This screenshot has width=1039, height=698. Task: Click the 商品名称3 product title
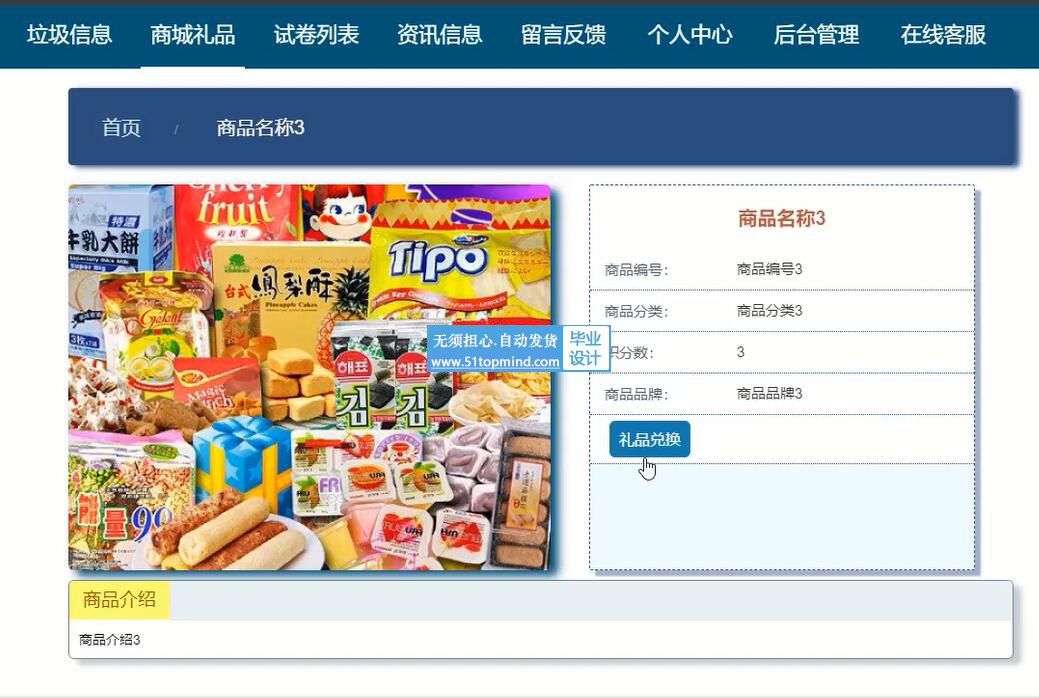pos(781,218)
